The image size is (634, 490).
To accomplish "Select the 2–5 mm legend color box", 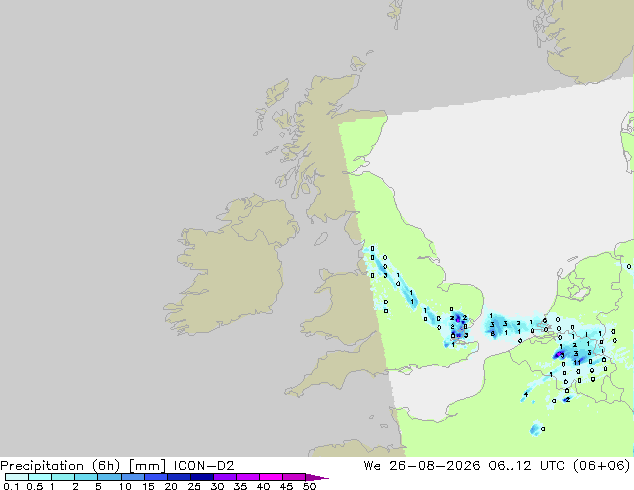I will (86, 477).
